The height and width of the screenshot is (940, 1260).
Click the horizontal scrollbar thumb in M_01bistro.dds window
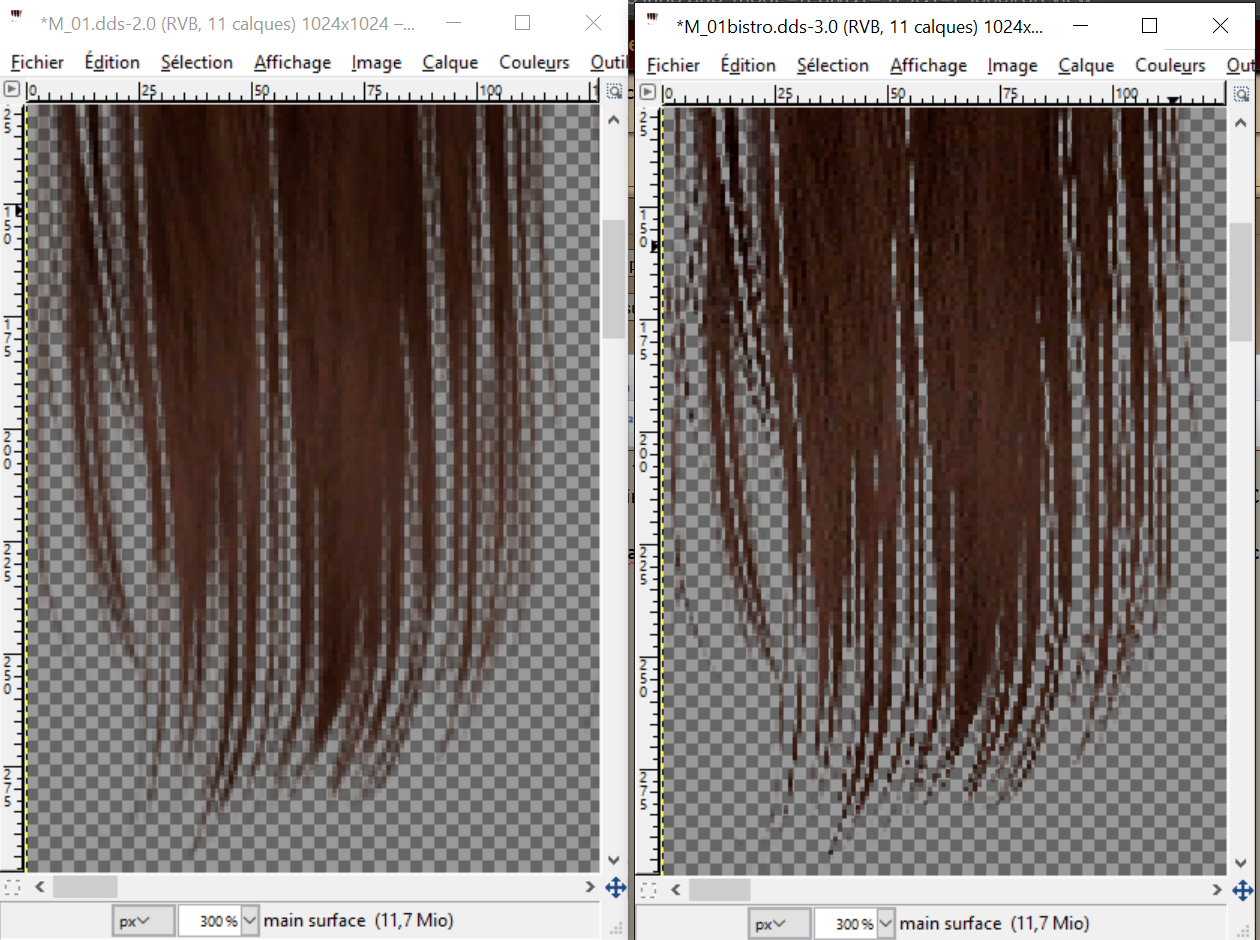720,890
